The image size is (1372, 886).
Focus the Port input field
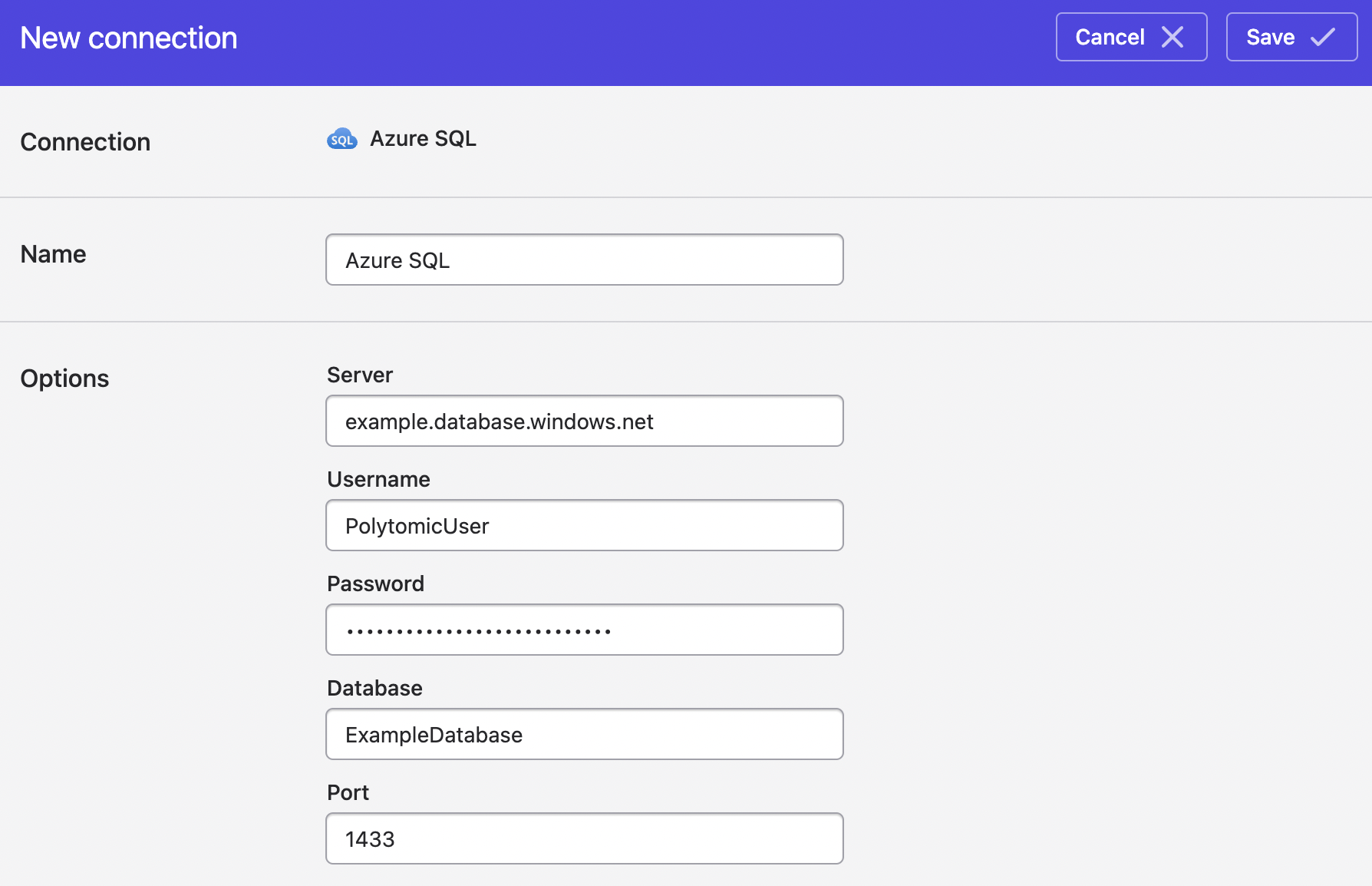(585, 838)
